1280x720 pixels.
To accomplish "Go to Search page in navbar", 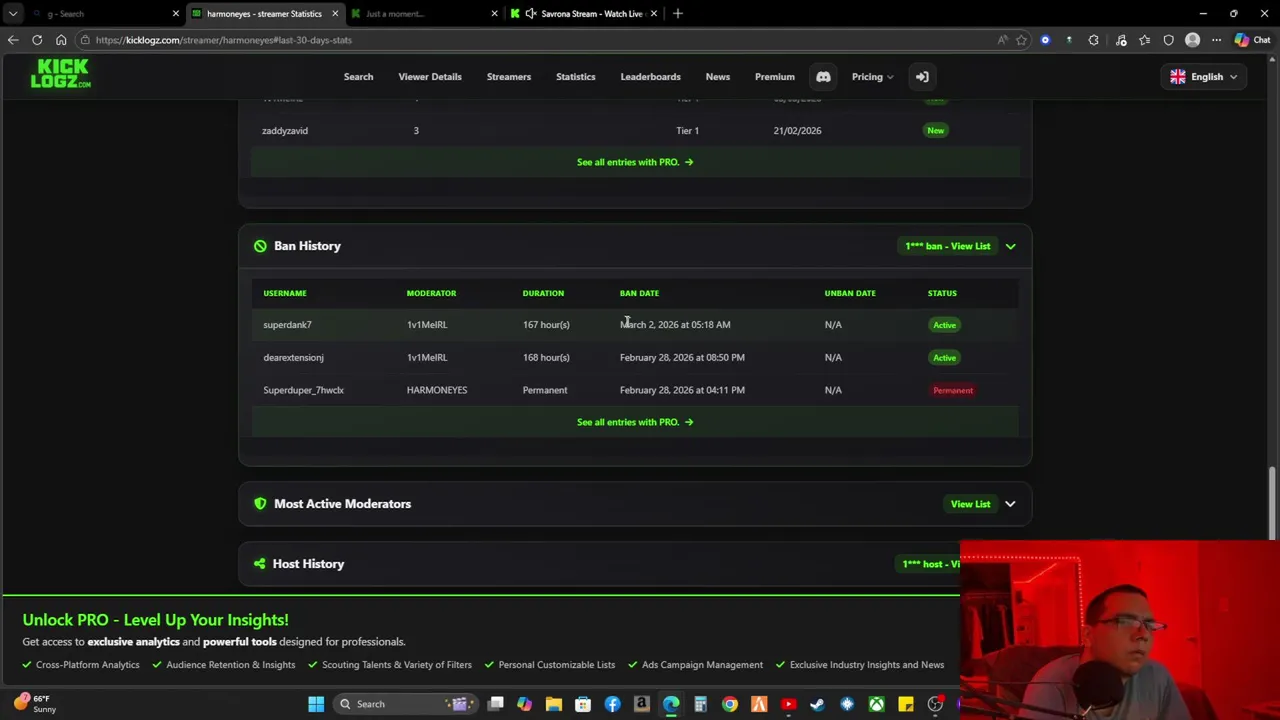I will pyautogui.click(x=358, y=77).
